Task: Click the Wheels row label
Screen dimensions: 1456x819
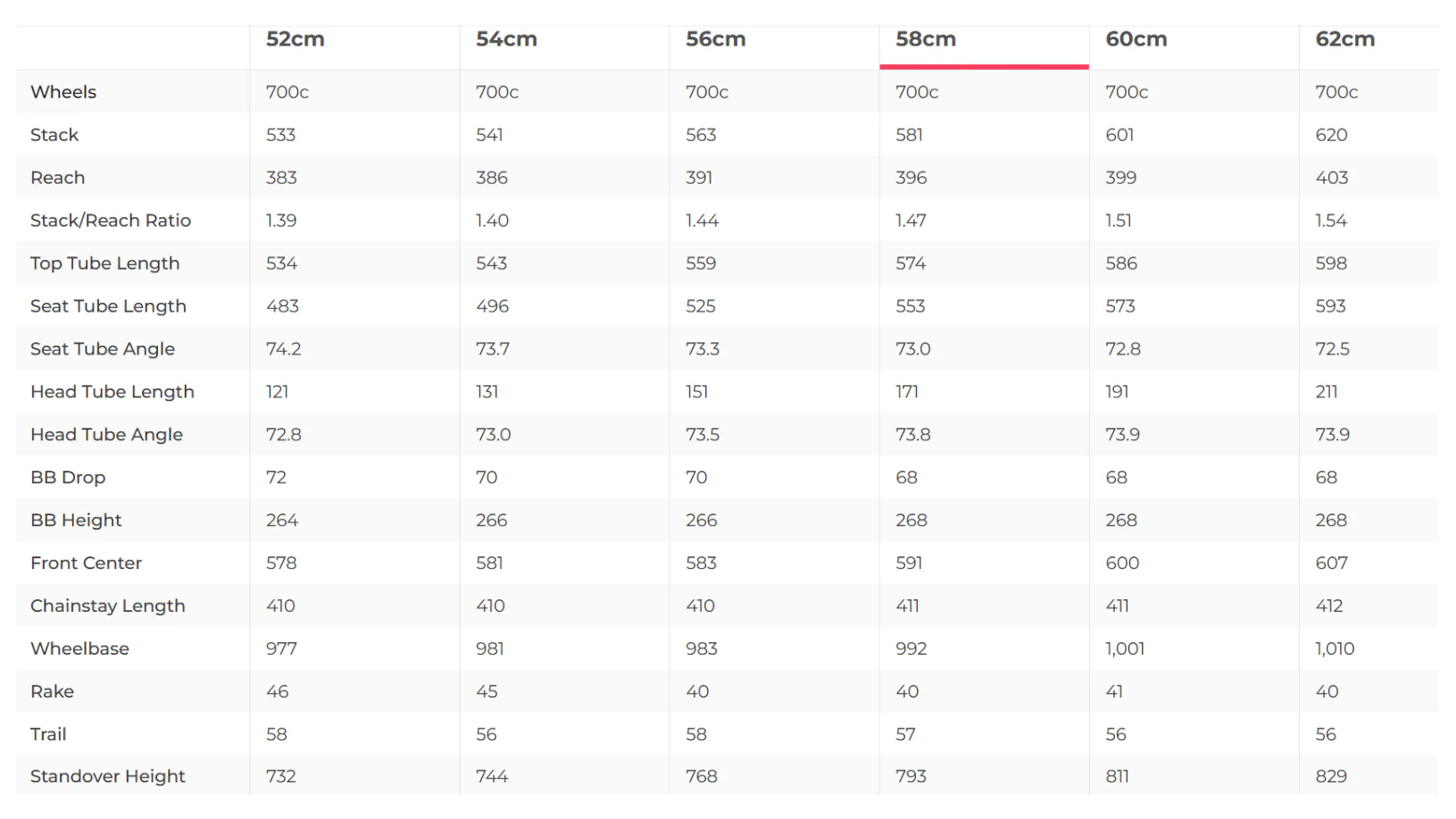Action: pyautogui.click(x=63, y=92)
